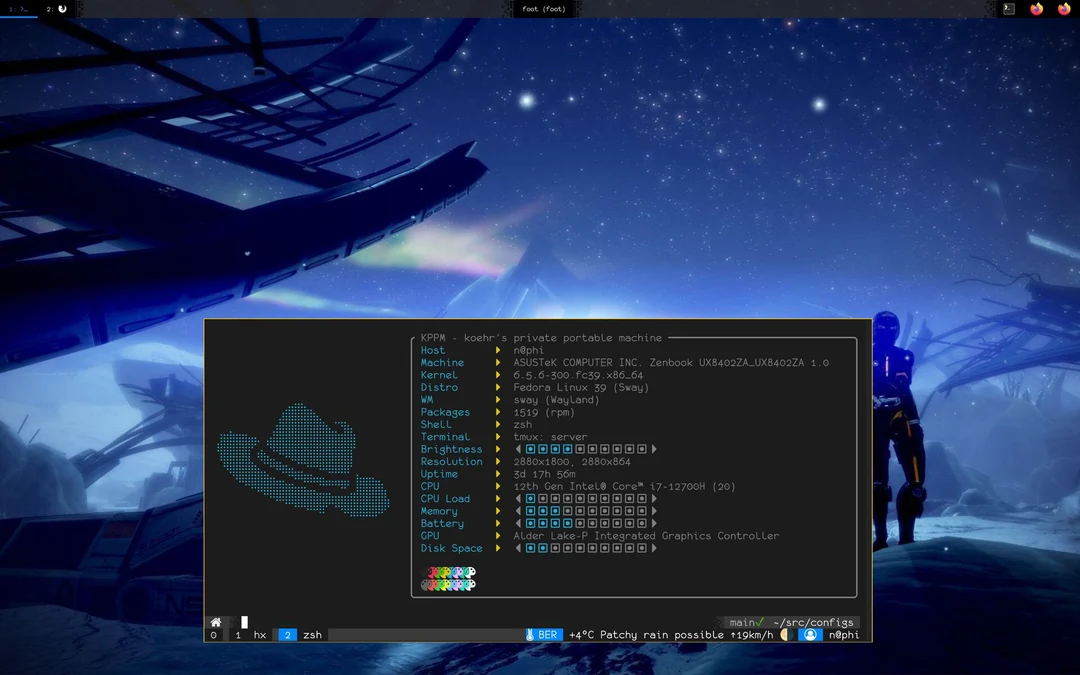Click the moon phase icon in the status bar
The width and height of the screenshot is (1080, 675).
pos(786,634)
